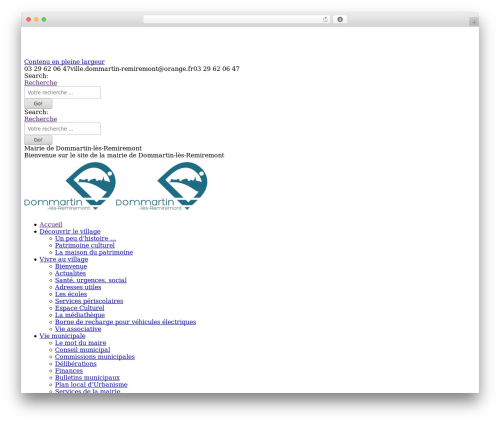Image resolution: width=500 pixels, height=423 pixels.
Task: Open 'Bulletins municipaux' link
Action: tap(87, 379)
